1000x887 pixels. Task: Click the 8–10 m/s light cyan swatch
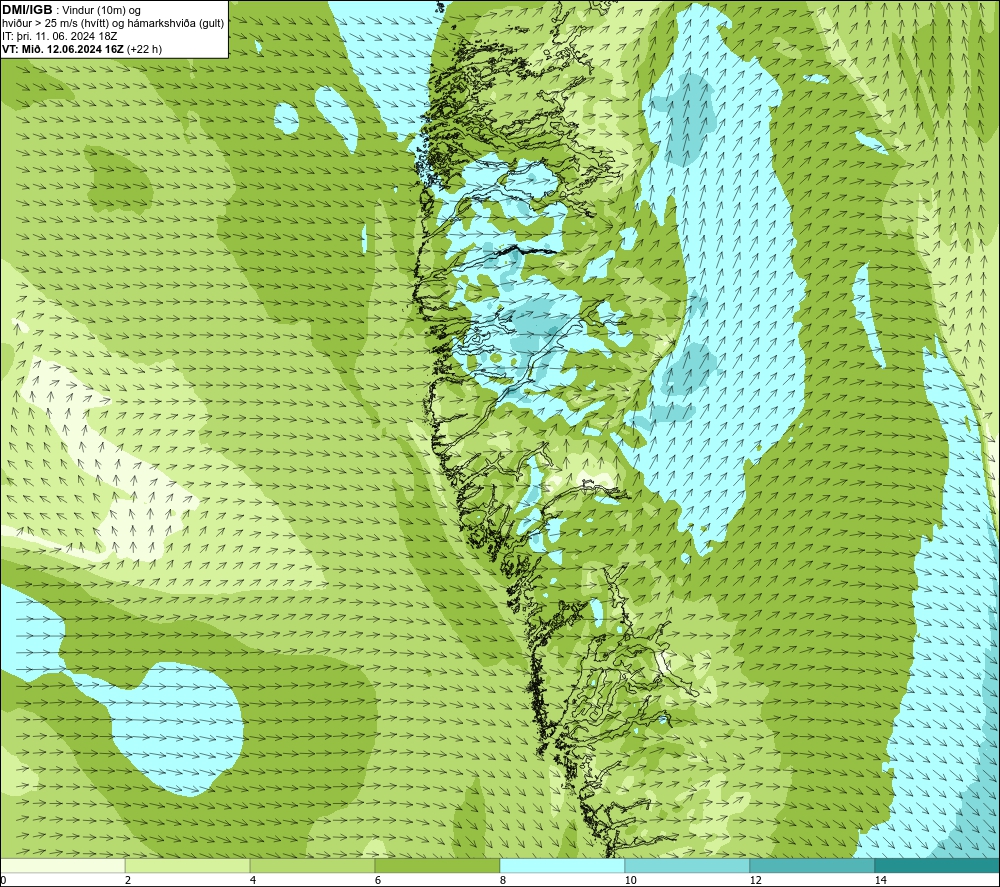point(562,865)
